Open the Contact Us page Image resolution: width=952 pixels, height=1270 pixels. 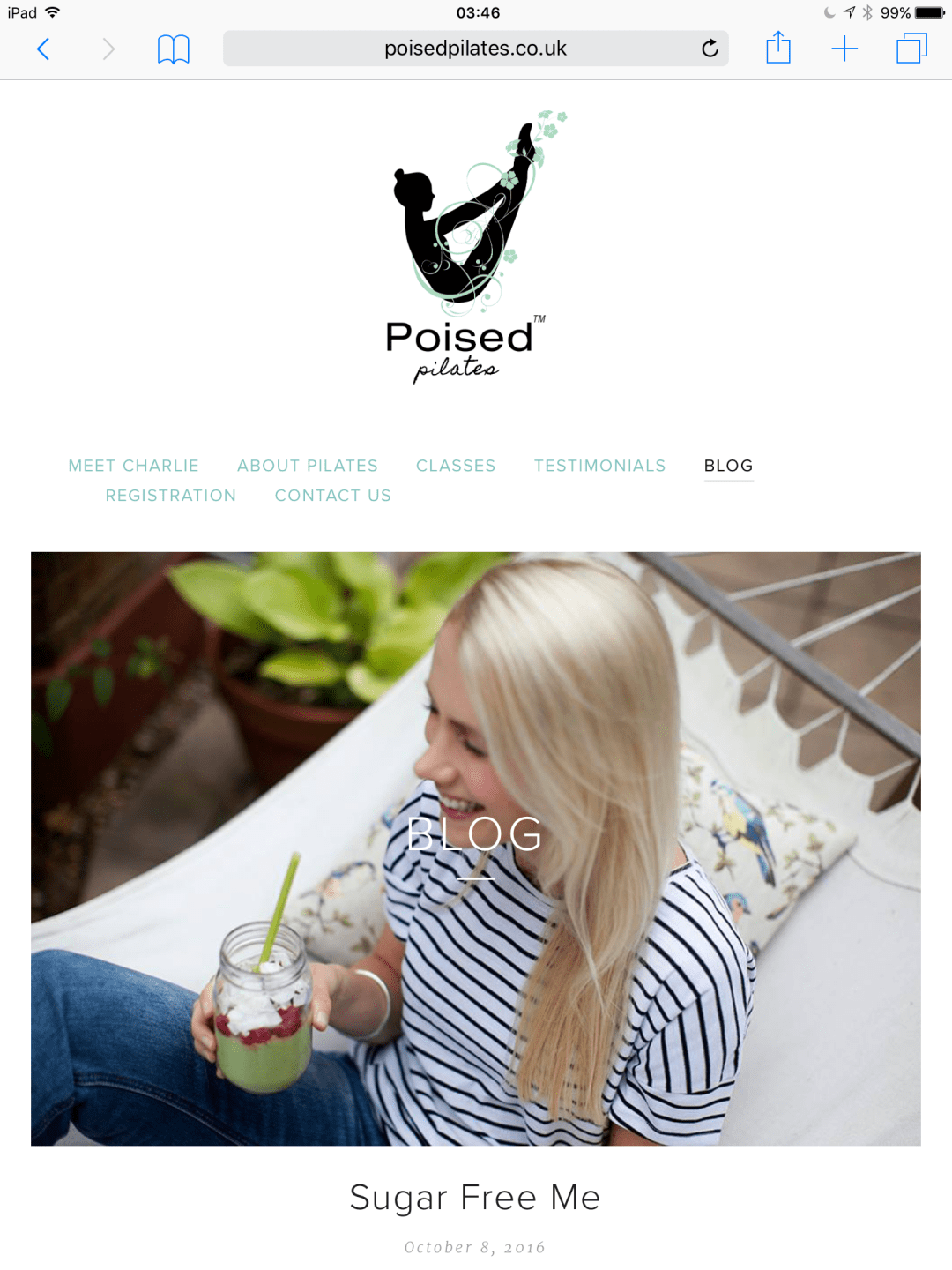tap(333, 496)
